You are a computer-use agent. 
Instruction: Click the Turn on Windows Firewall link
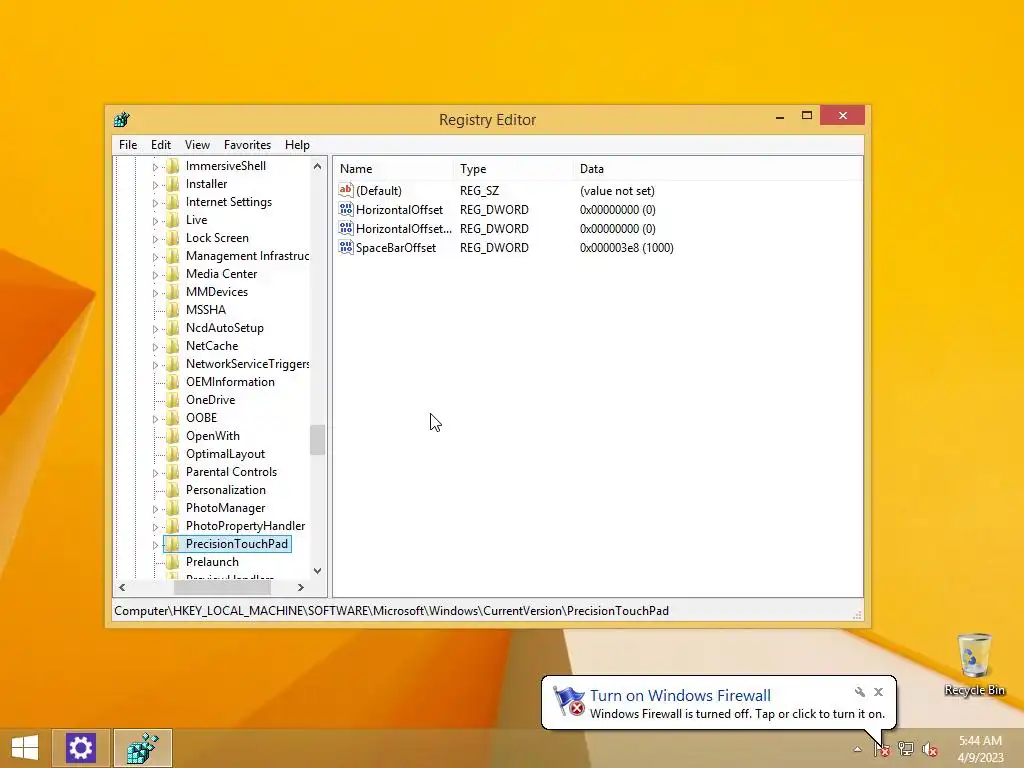pyautogui.click(x=680, y=696)
